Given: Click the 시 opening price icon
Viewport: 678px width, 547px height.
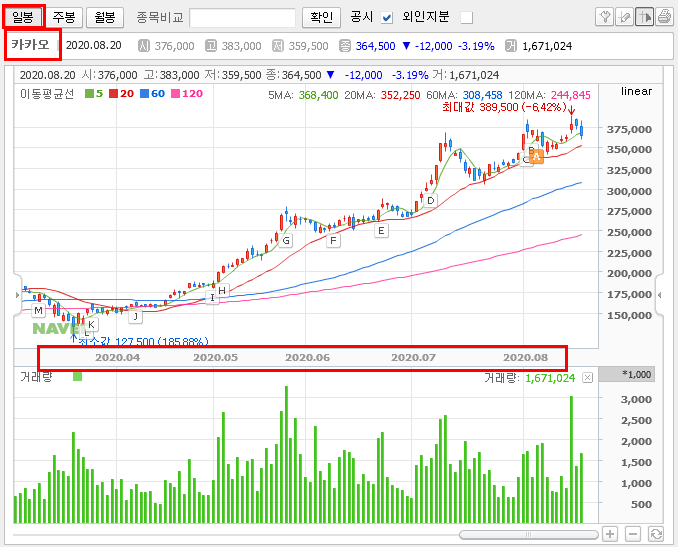Looking at the screenshot, I should 144,46.
